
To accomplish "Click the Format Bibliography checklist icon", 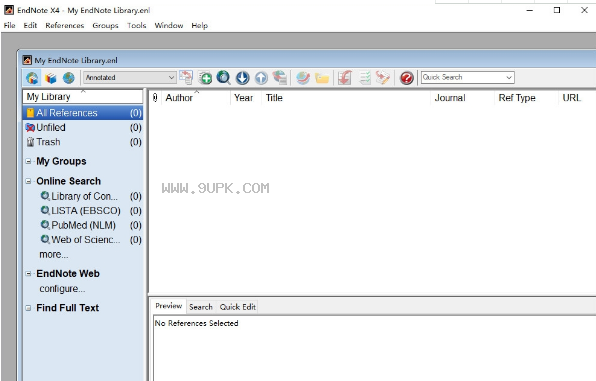I will (x=365, y=78).
